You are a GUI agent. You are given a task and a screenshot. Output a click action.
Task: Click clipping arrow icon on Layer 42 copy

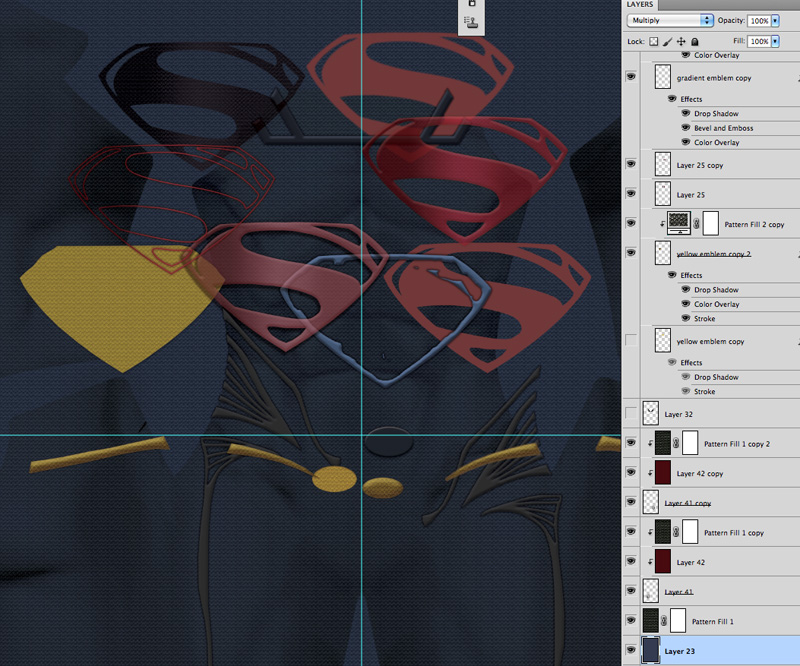pyautogui.click(x=650, y=473)
